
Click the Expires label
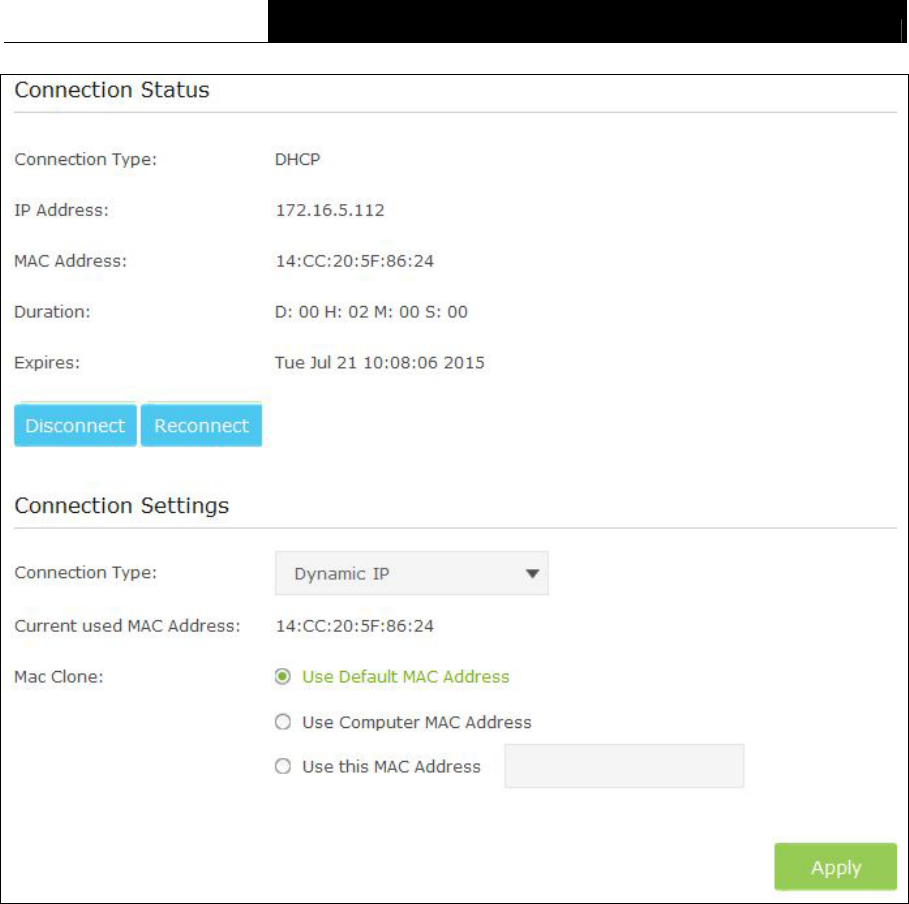click(47, 362)
